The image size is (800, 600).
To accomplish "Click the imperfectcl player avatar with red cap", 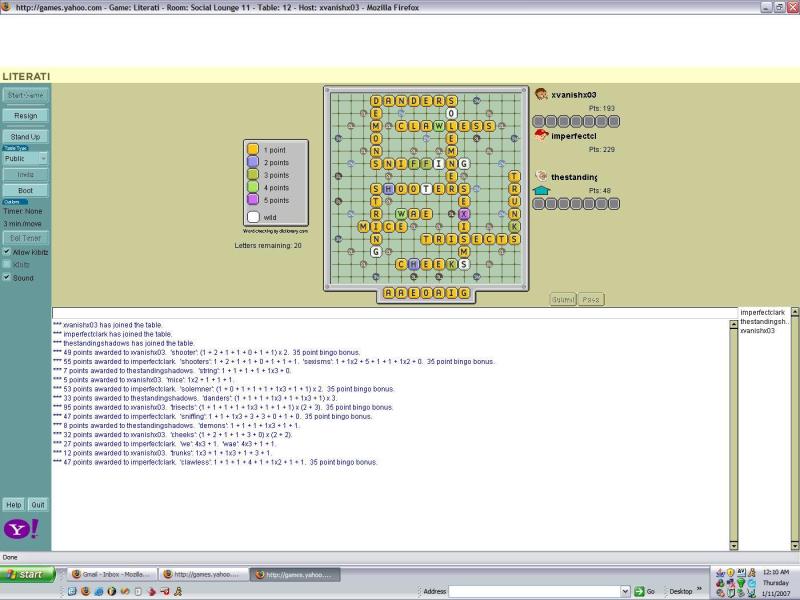I will point(541,135).
